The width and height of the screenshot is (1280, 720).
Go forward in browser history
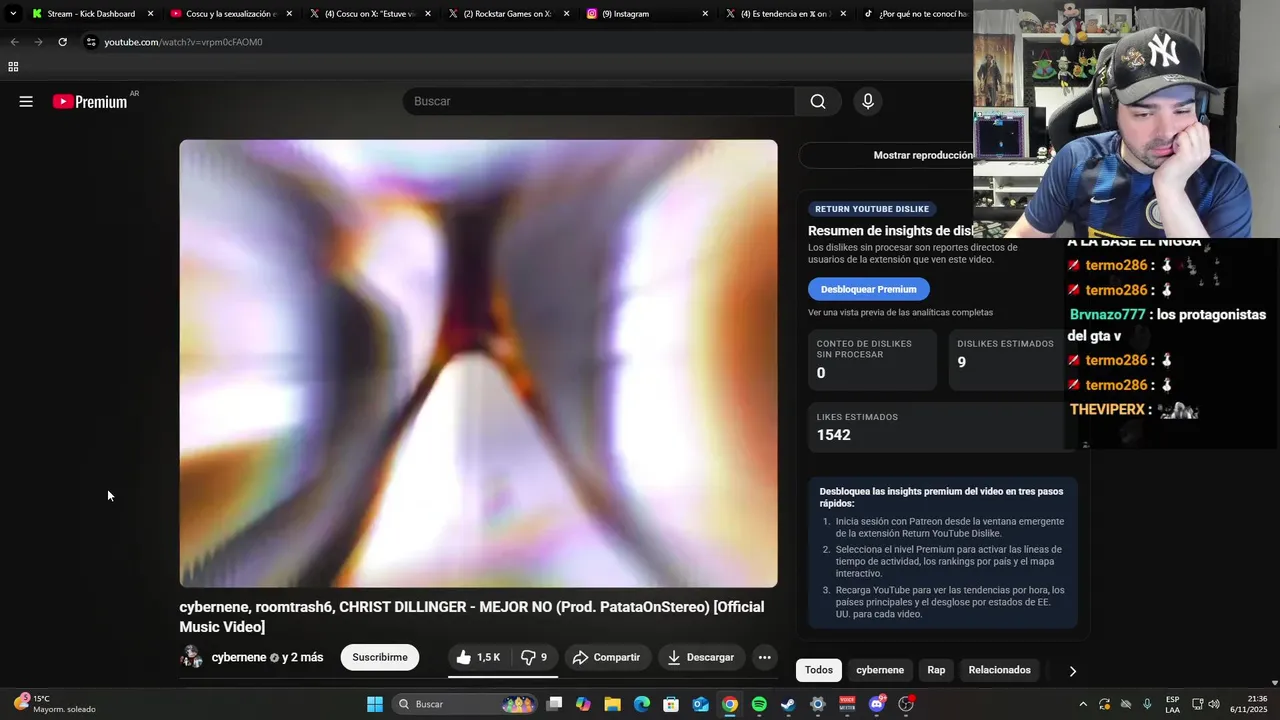pos(38,42)
